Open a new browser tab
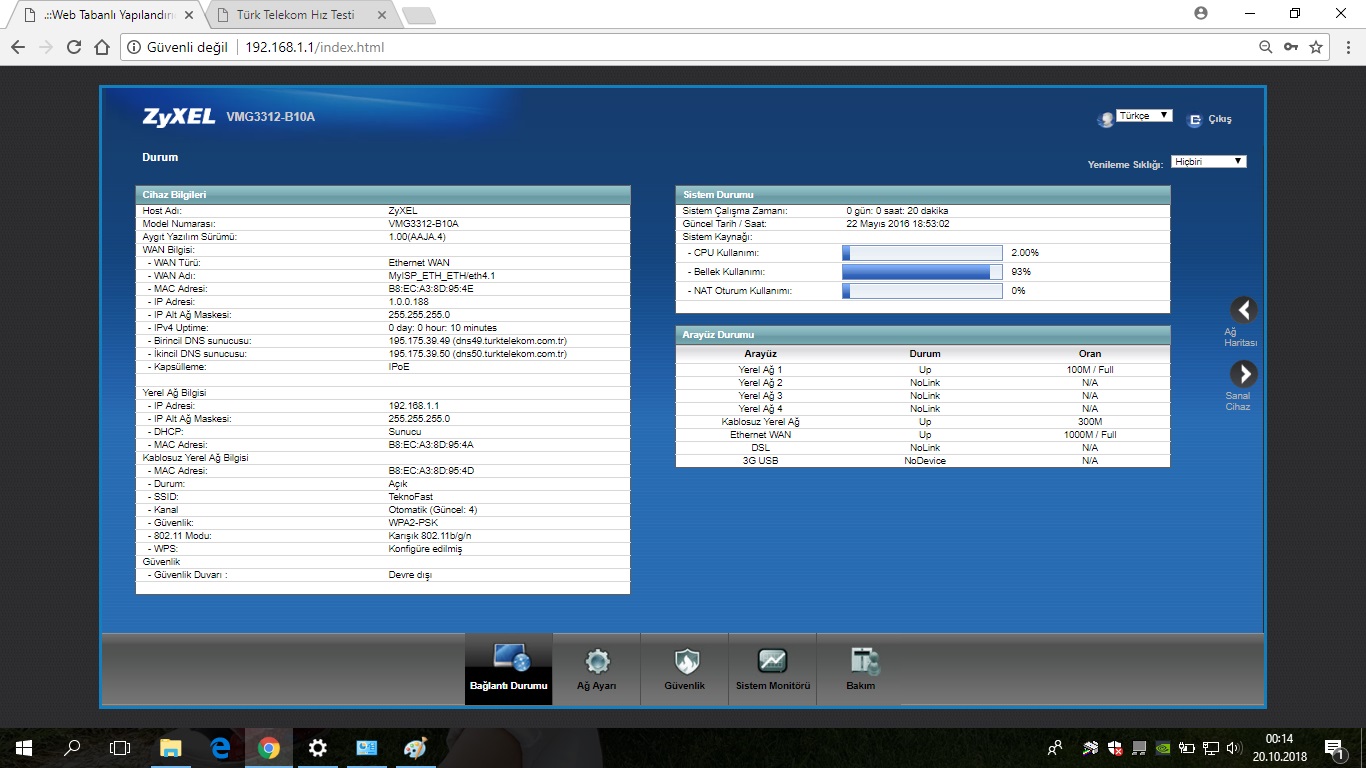This screenshot has height=768, width=1366. pos(419,15)
